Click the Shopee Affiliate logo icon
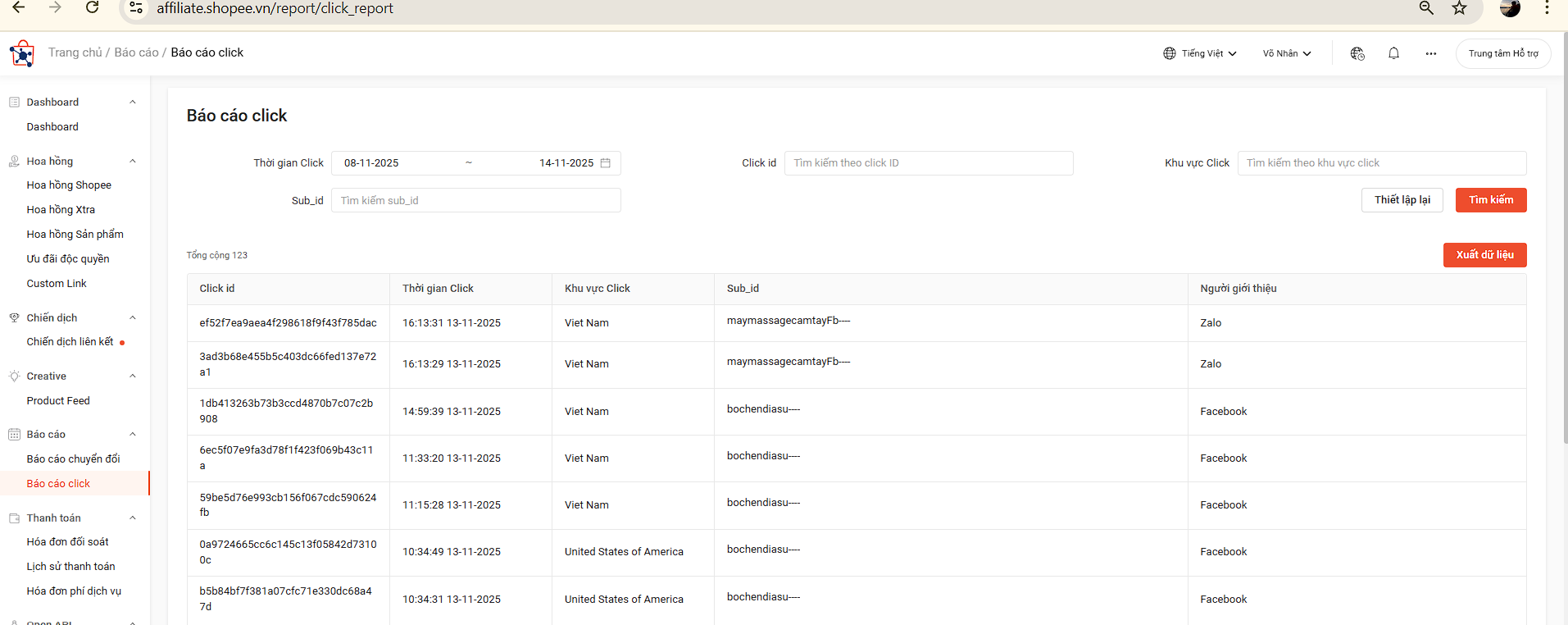Viewport: 1568px width, 625px height. pos(22,54)
